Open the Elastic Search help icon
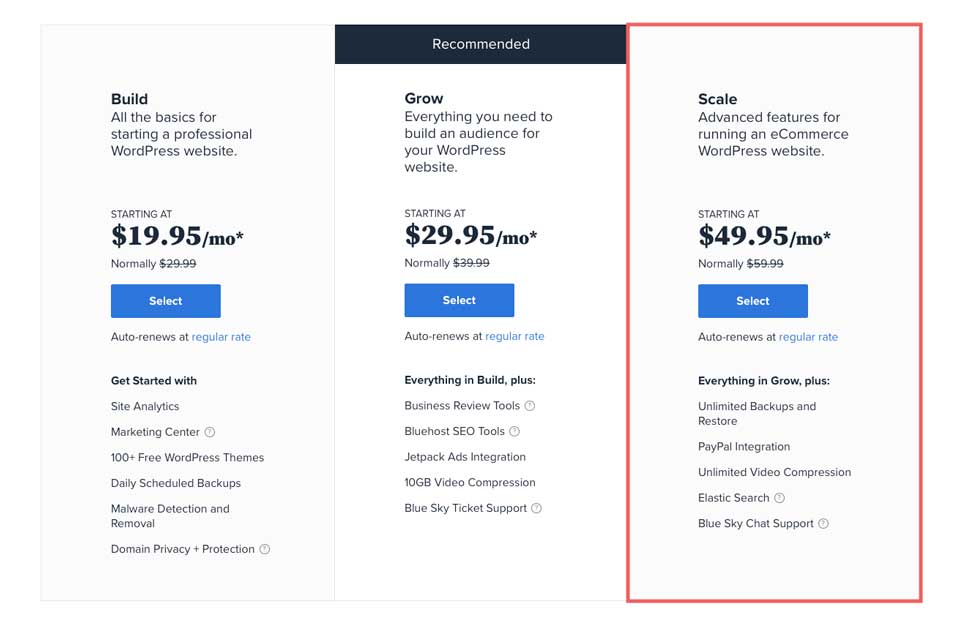960x630 pixels. [779, 498]
